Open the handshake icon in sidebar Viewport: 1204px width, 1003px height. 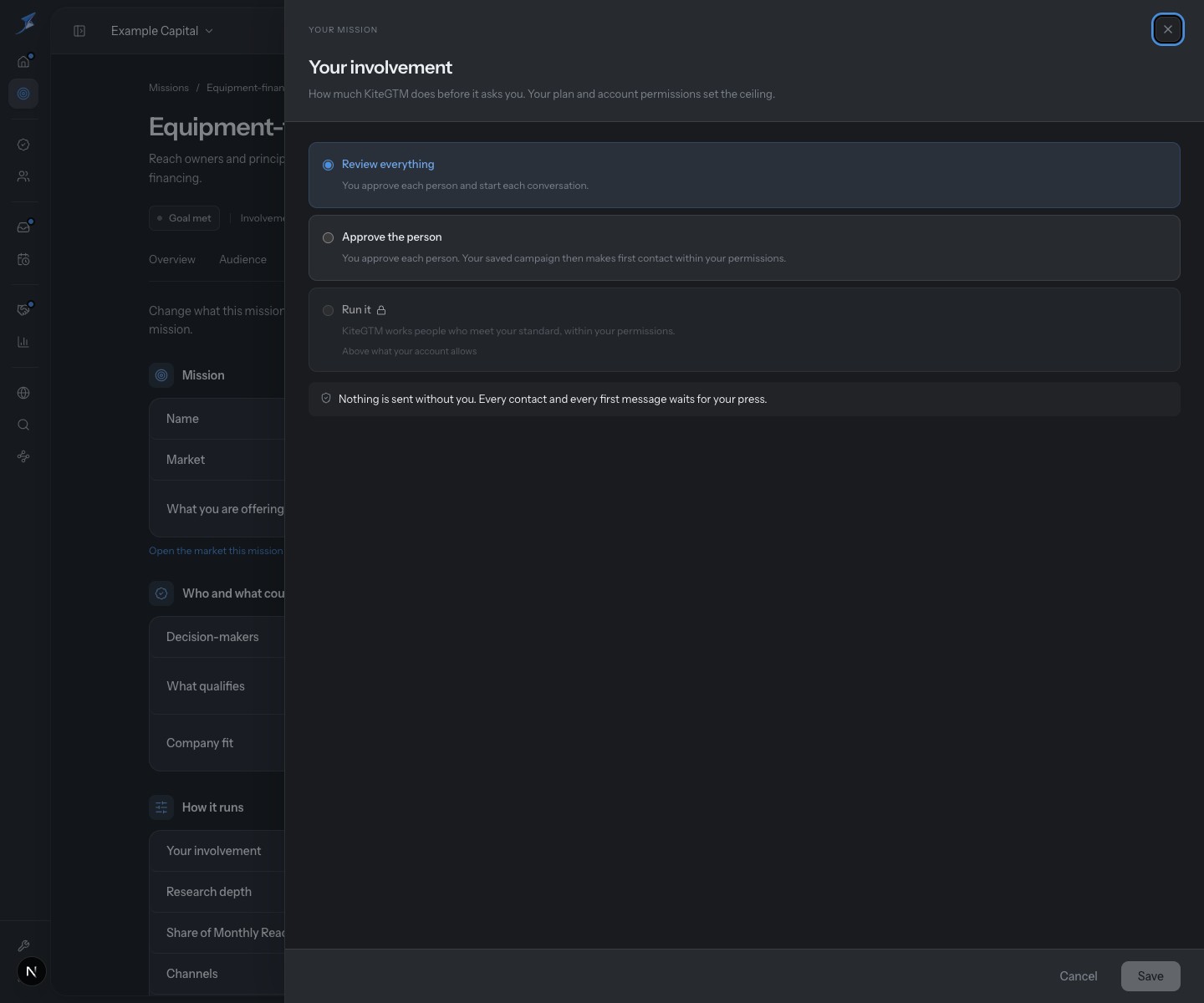[23, 309]
